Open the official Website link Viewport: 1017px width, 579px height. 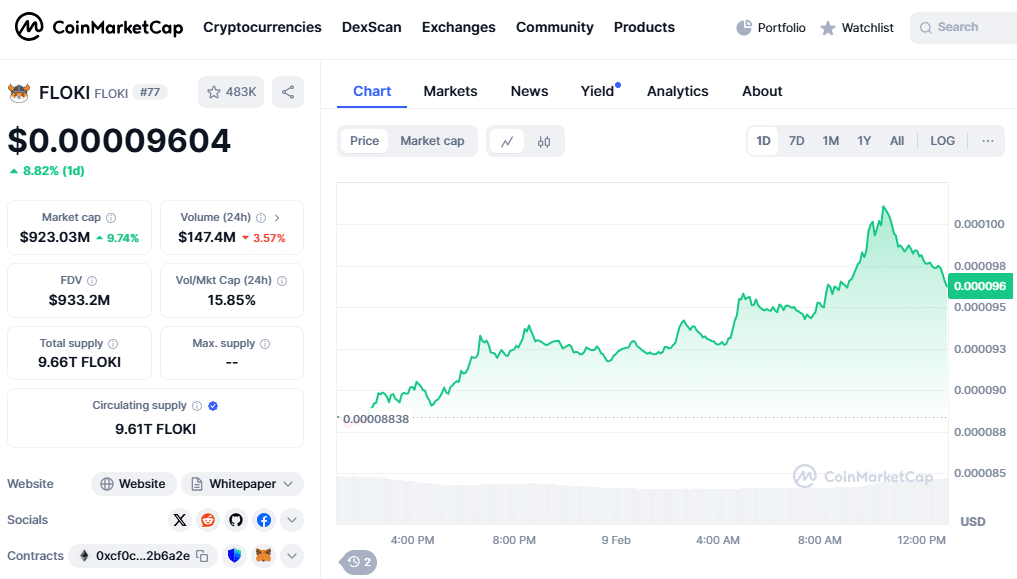coord(134,484)
